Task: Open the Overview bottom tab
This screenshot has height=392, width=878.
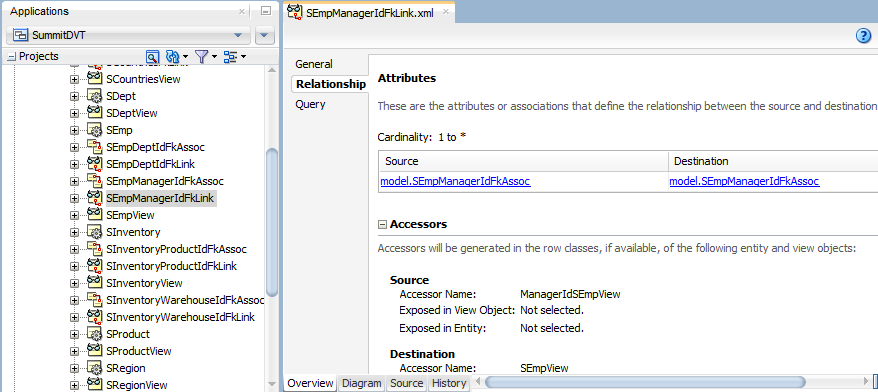Action: click(310, 384)
